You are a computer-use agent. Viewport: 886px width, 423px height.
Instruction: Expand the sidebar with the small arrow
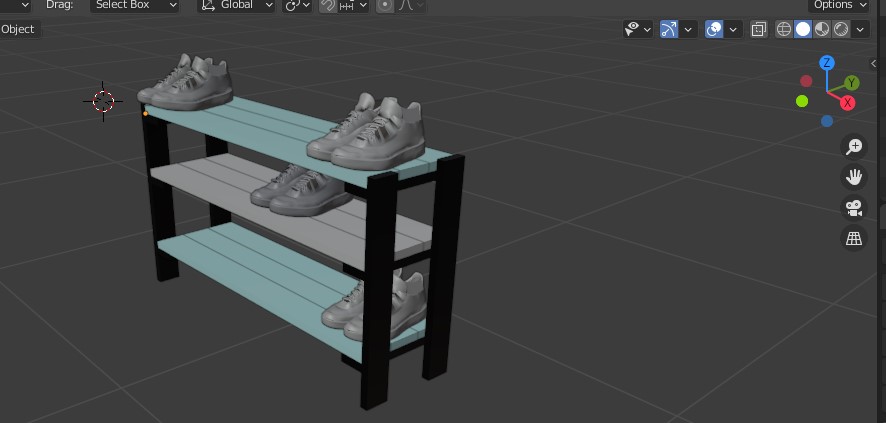[874, 63]
